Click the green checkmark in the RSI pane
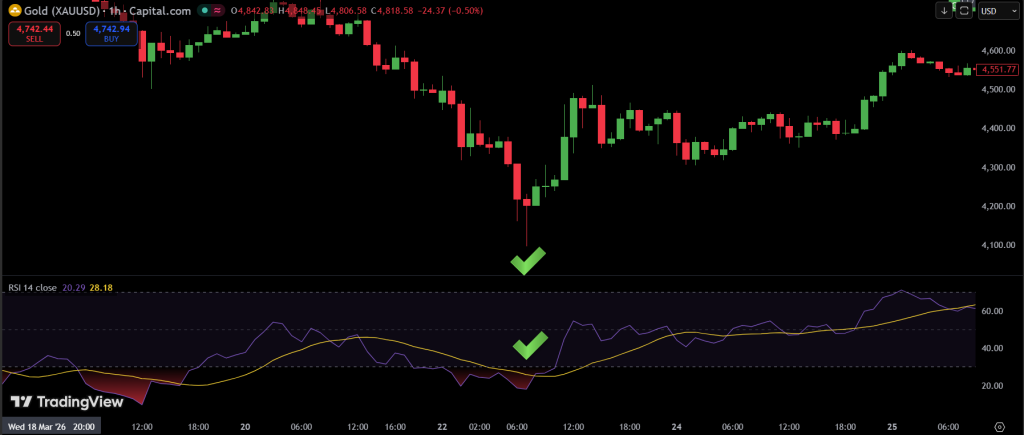 [x=530, y=346]
